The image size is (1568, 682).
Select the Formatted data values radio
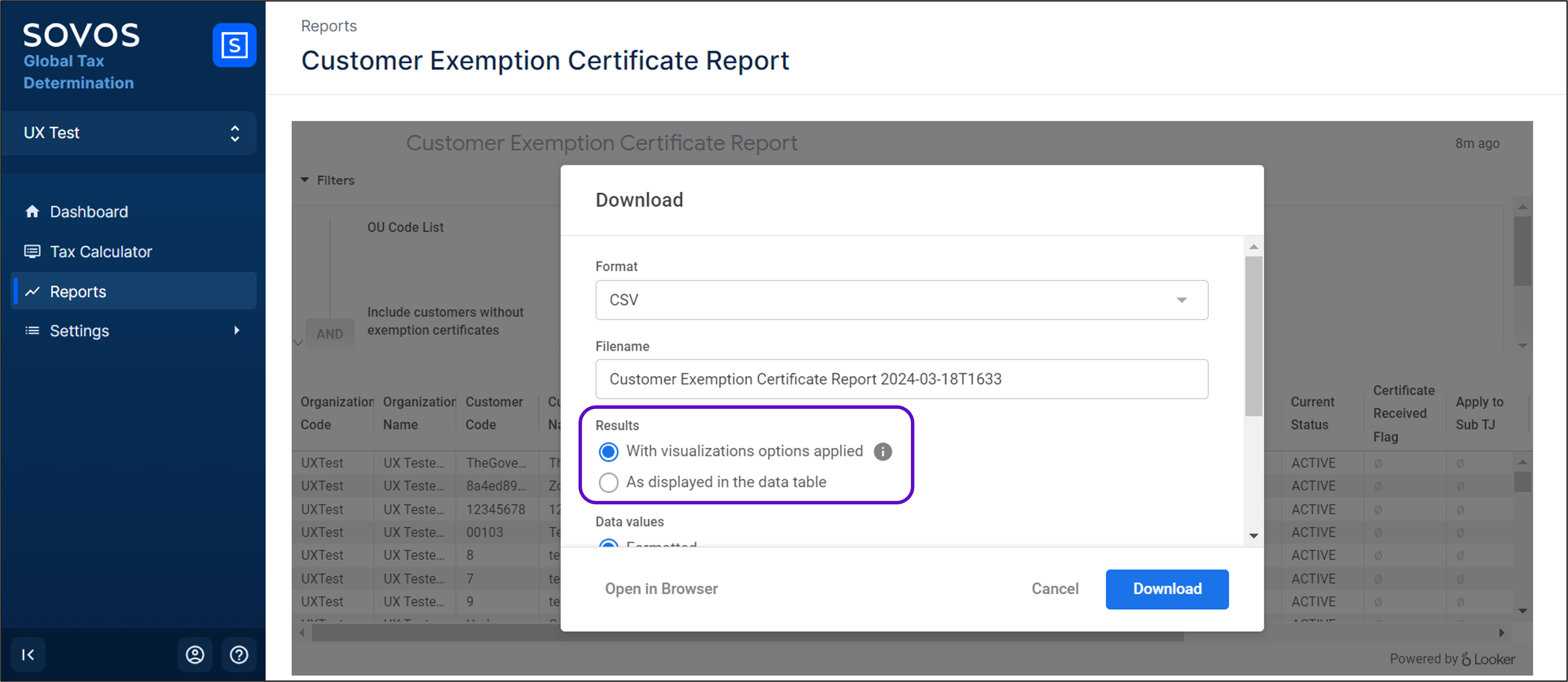608,543
